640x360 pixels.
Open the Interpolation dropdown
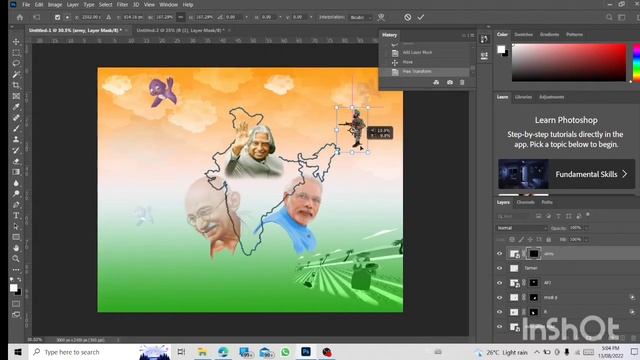point(361,18)
